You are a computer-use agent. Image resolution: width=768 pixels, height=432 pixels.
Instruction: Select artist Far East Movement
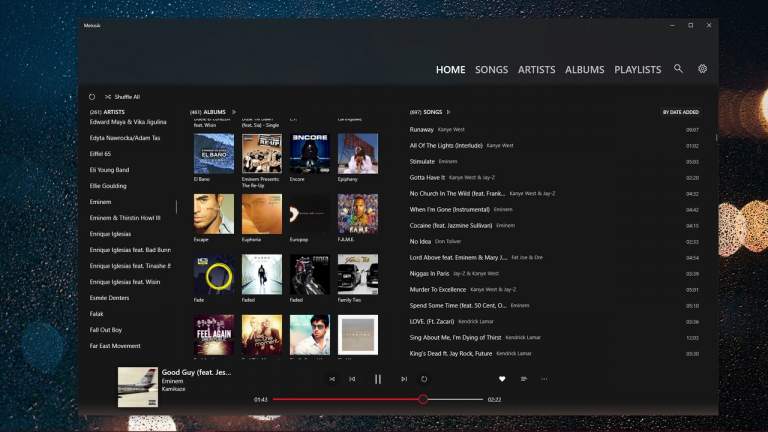click(x=115, y=346)
